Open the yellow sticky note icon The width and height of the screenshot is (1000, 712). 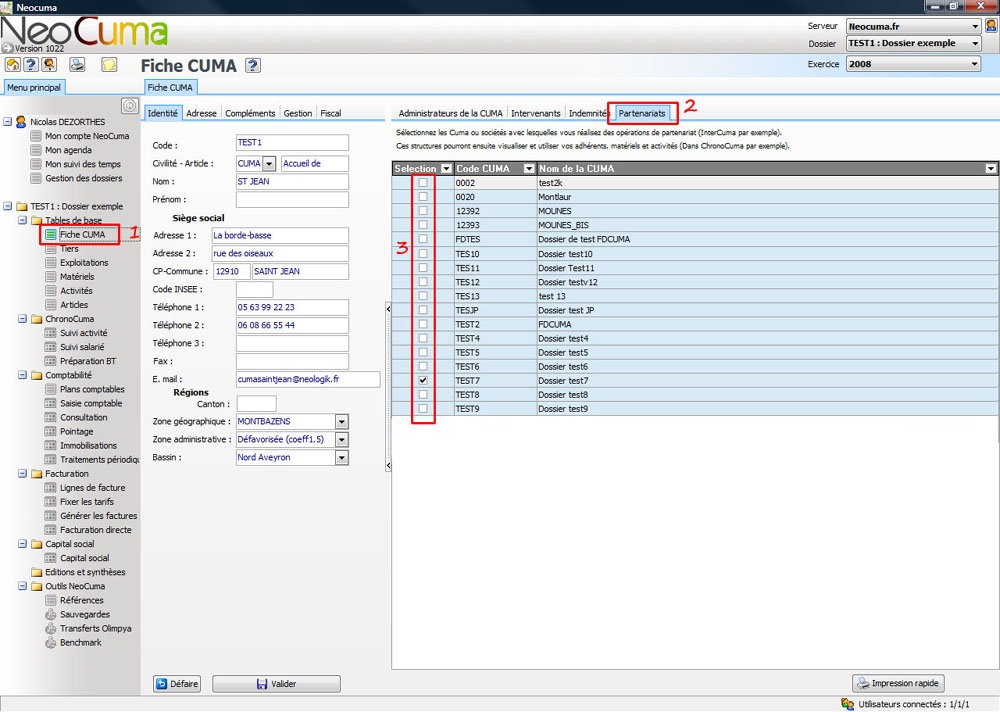(109, 64)
